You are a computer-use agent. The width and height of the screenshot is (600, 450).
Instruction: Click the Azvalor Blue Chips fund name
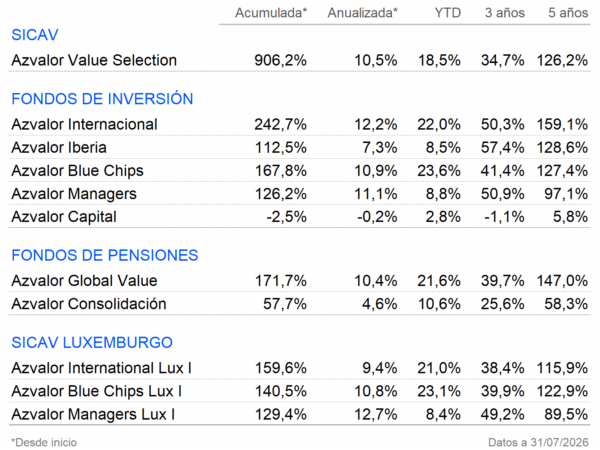pos(77,171)
